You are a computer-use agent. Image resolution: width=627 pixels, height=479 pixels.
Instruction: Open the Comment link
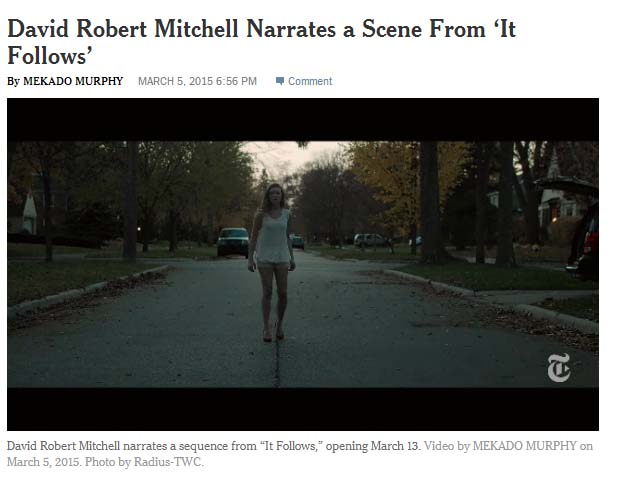310,81
